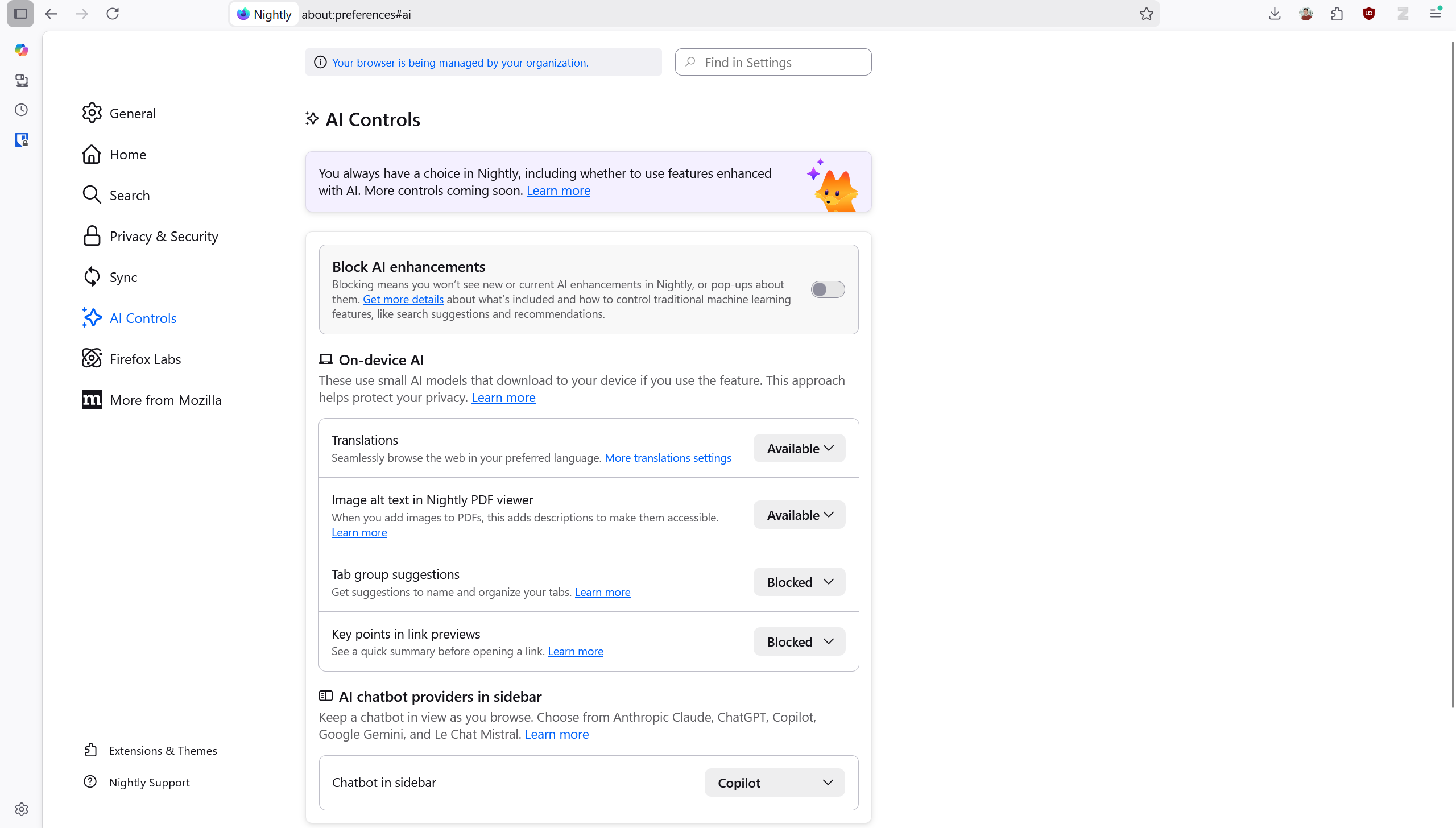Click the Copilot chatbot icon in sidebar
The height and width of the screenshot is (828, 1456).
(x=22, y=50)
